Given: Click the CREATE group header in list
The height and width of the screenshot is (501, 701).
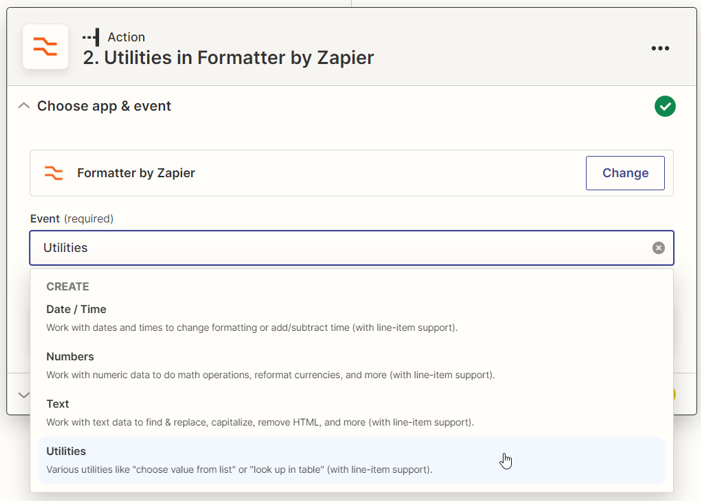Looking at the screenshot, I should (68, 286).
